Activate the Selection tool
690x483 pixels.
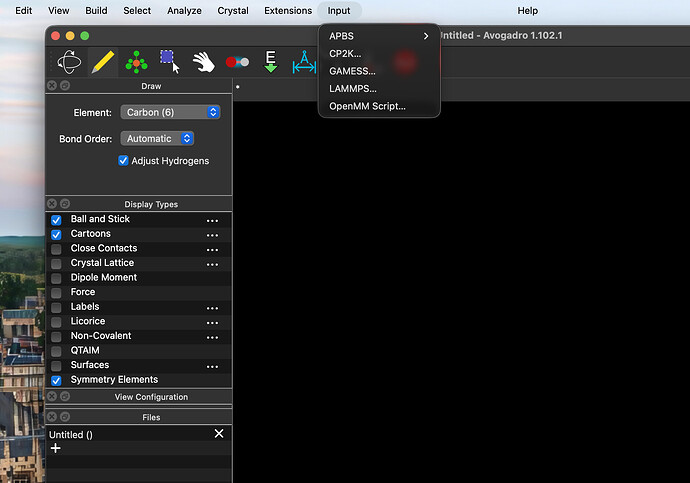[x=170, y=63]
